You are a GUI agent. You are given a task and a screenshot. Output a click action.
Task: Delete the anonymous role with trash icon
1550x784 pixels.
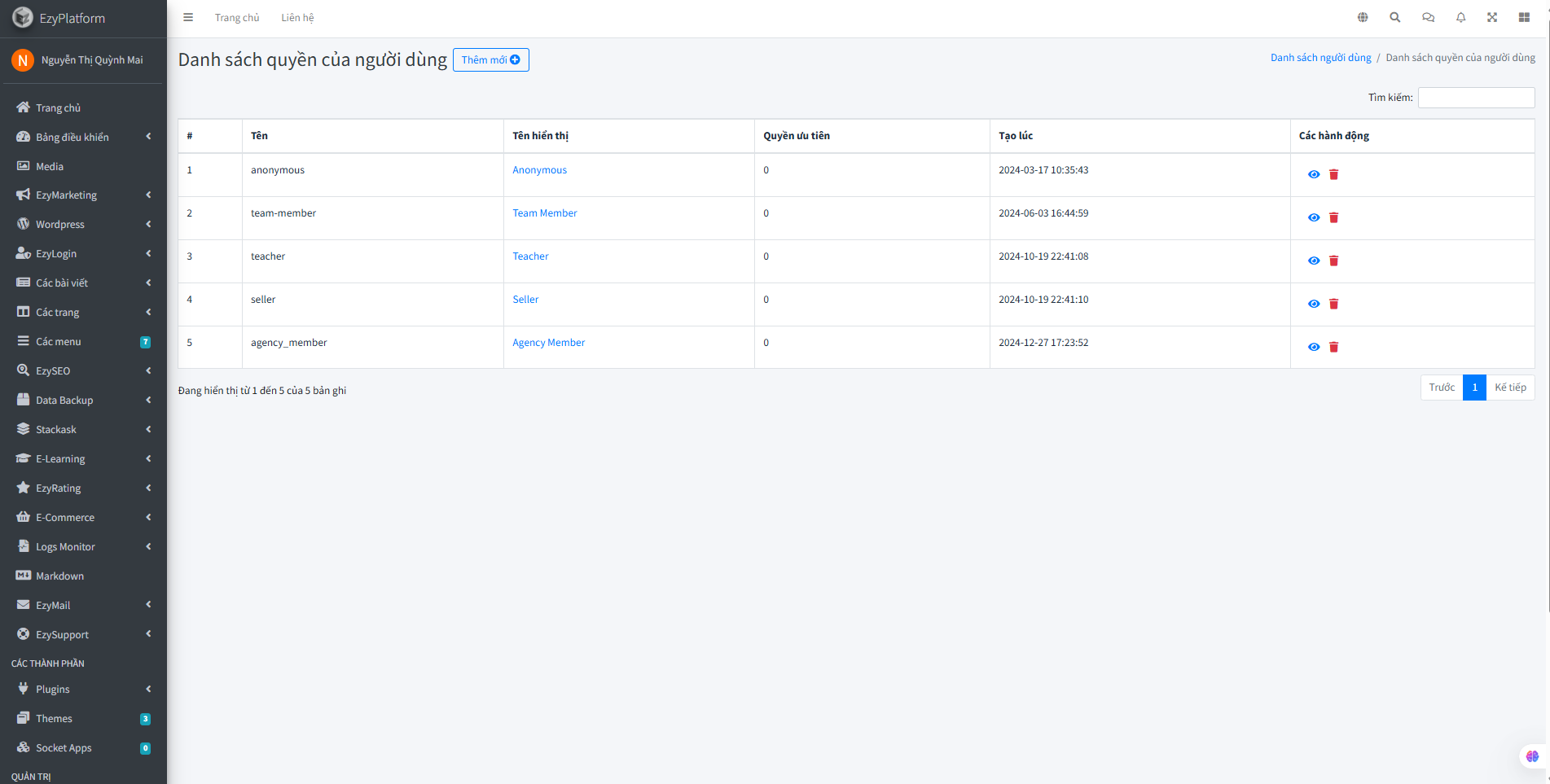pos(1334,174)
